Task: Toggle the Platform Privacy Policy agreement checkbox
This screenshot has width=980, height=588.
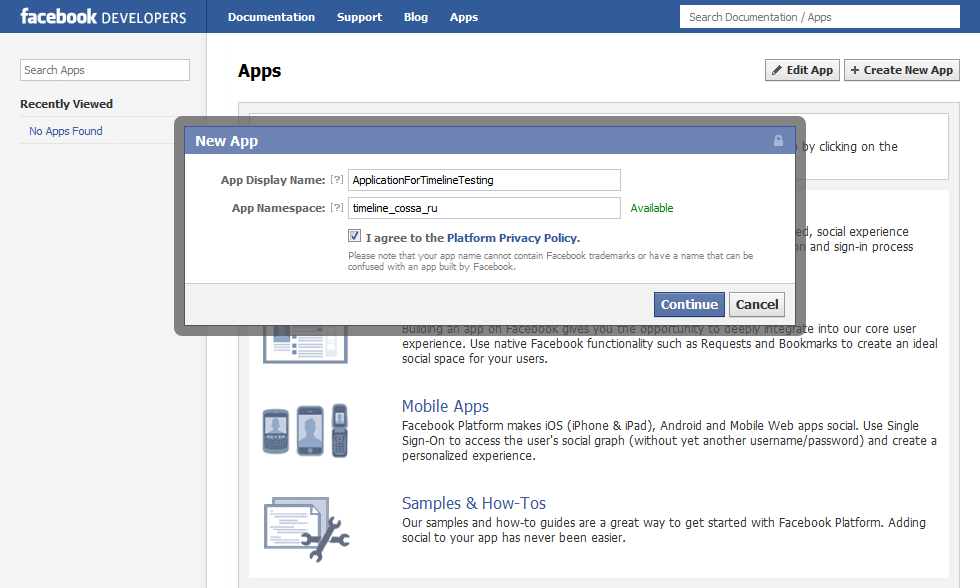Action: [354, 236]
